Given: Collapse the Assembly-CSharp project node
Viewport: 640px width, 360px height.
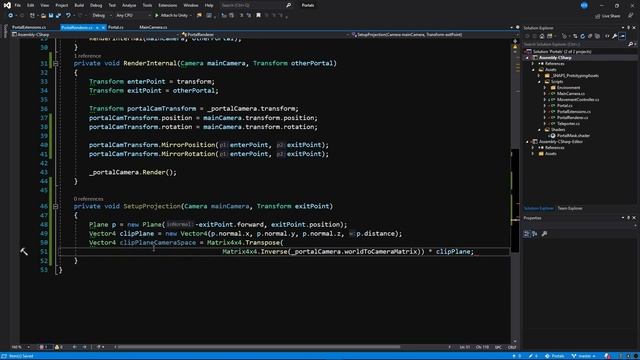Looking at the screenshot, I should [x=527, y=58].
